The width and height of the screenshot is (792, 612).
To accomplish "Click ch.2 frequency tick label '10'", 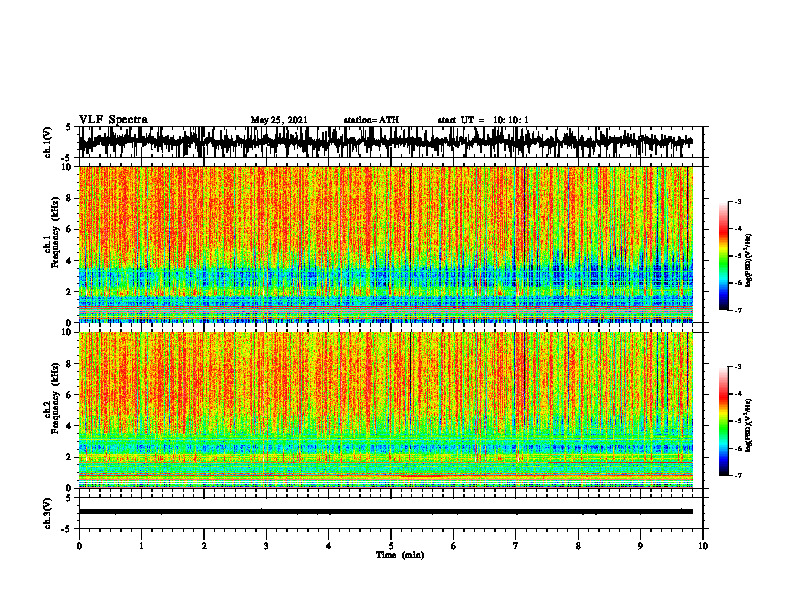I will point(68,333).
